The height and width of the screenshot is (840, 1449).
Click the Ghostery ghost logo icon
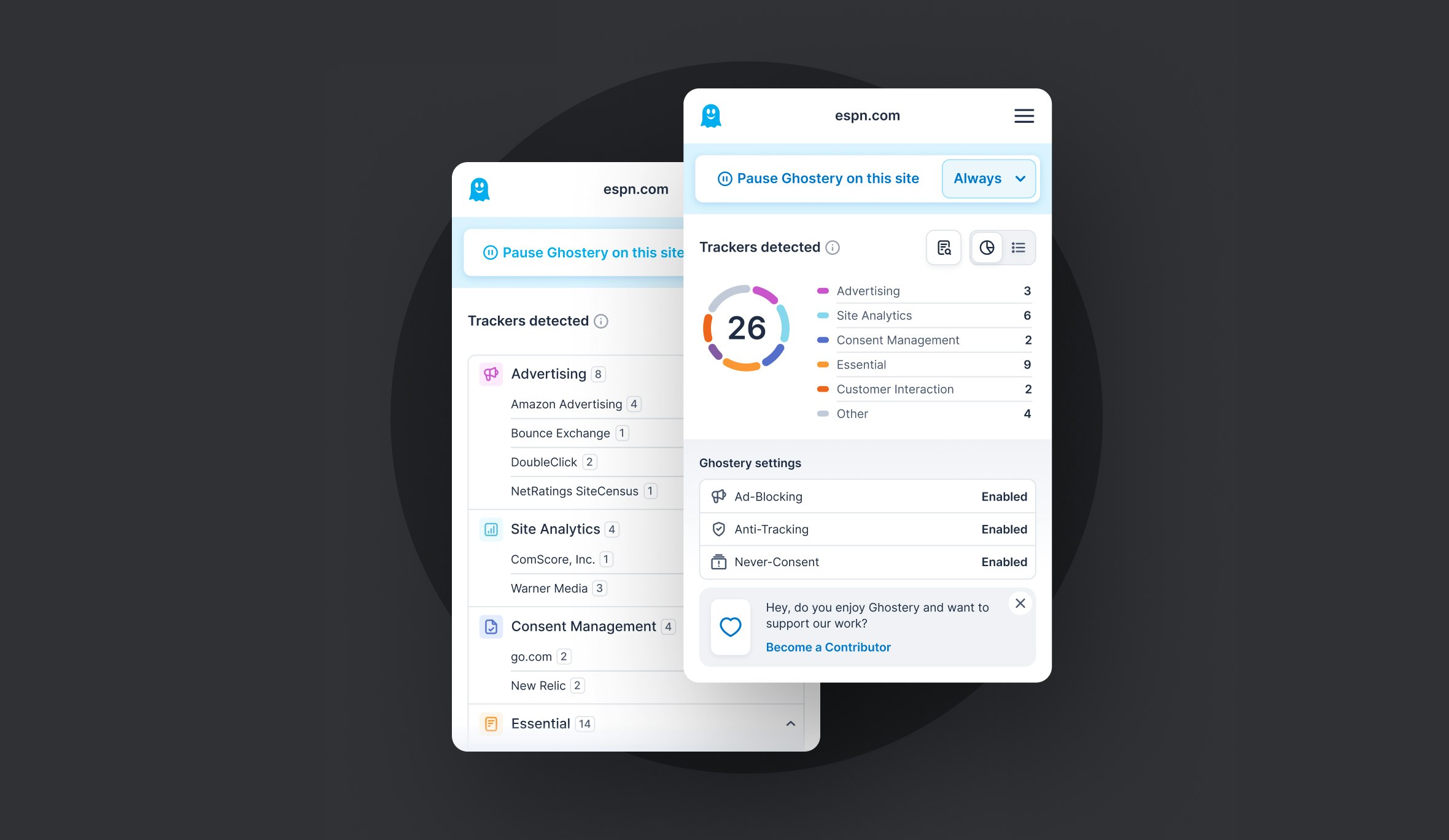pos(711,116)
